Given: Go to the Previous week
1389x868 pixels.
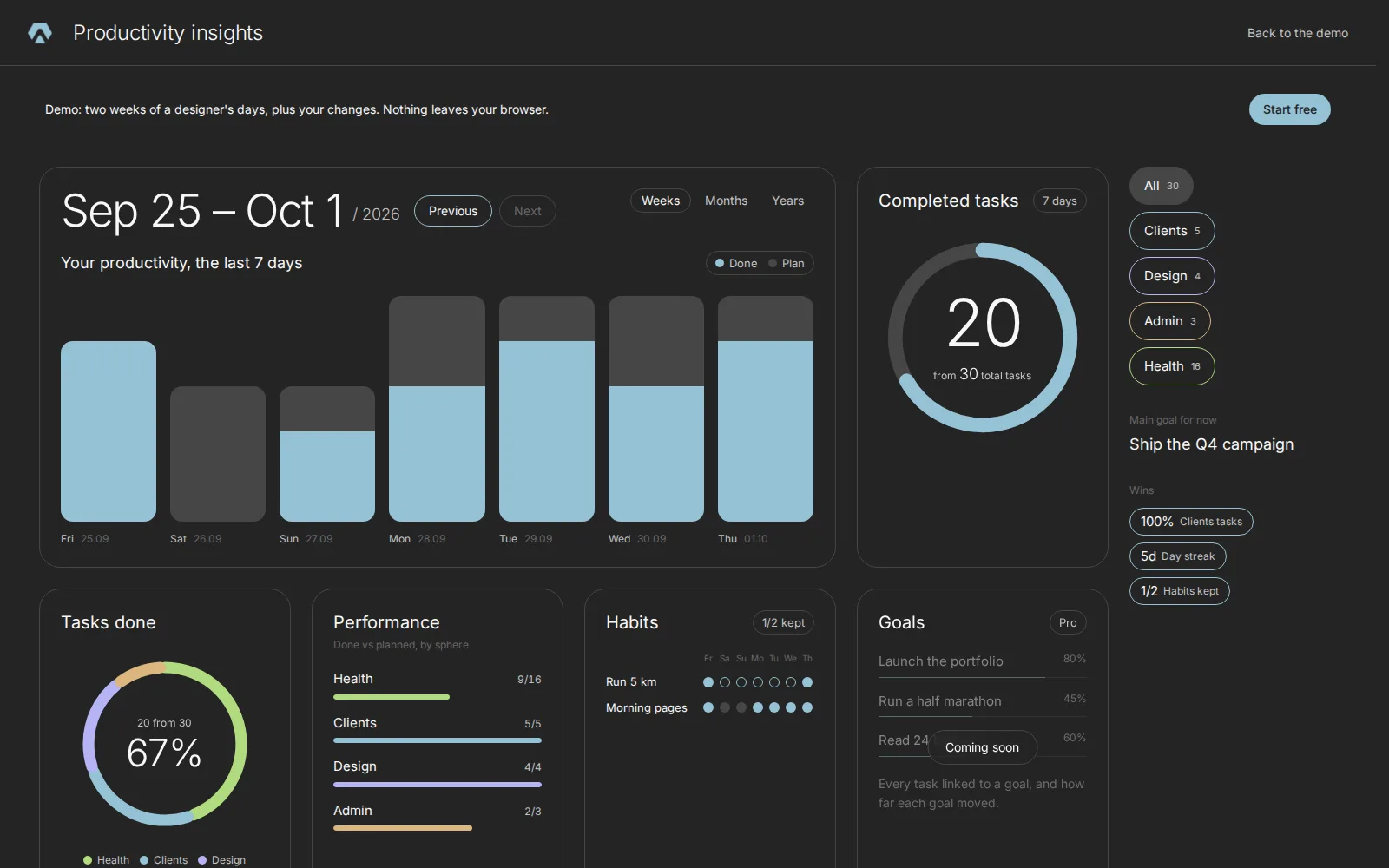Looking at the screenshot, I should [x=452, y=211].
